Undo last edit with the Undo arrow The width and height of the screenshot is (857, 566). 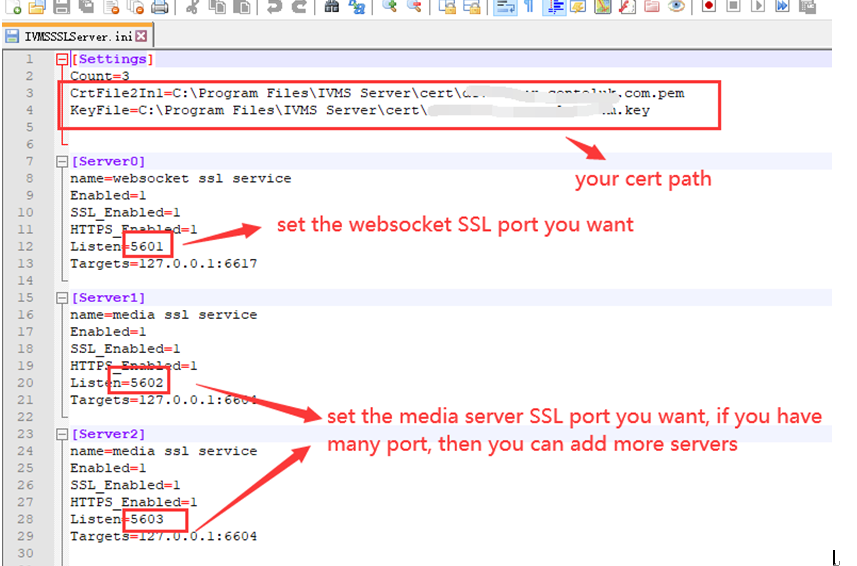tap(274, 7)
